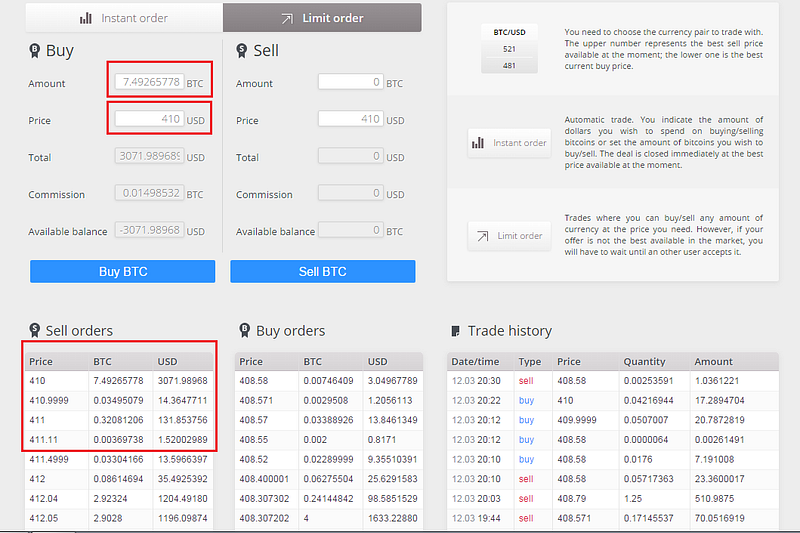
Task: Click the Buy Available balance field
Action: click(149, 230)
